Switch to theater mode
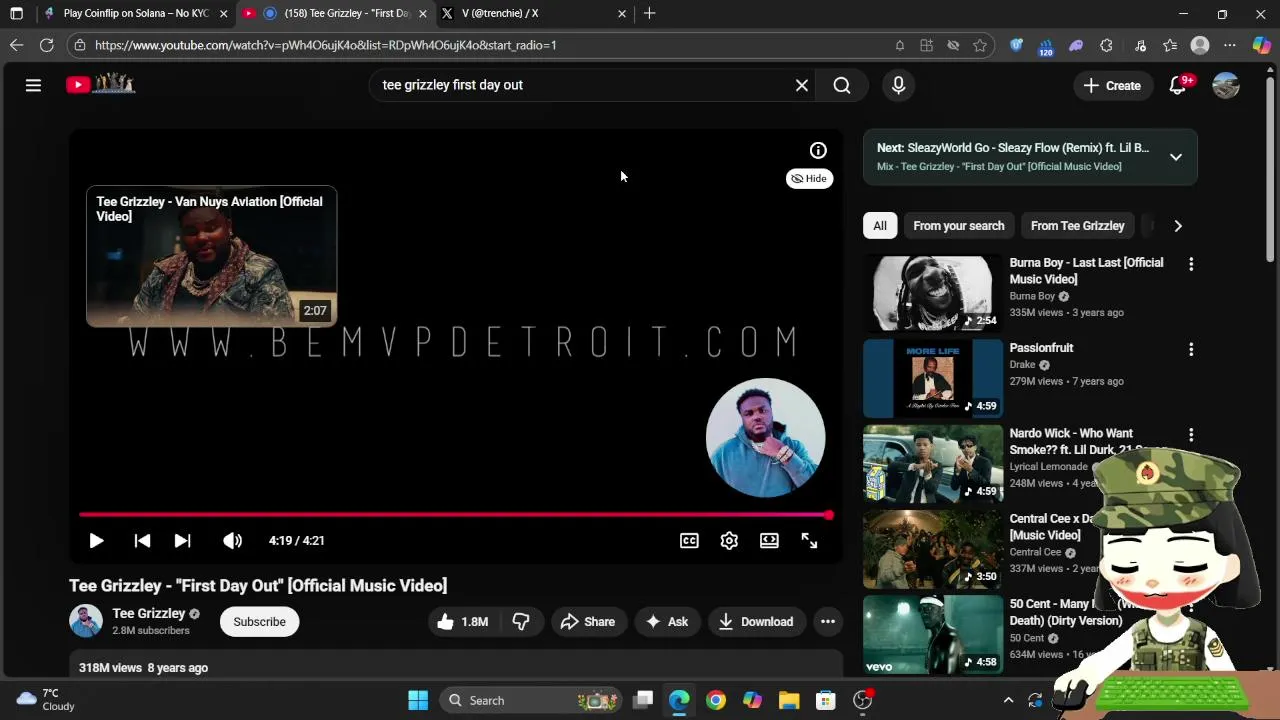 769,540
